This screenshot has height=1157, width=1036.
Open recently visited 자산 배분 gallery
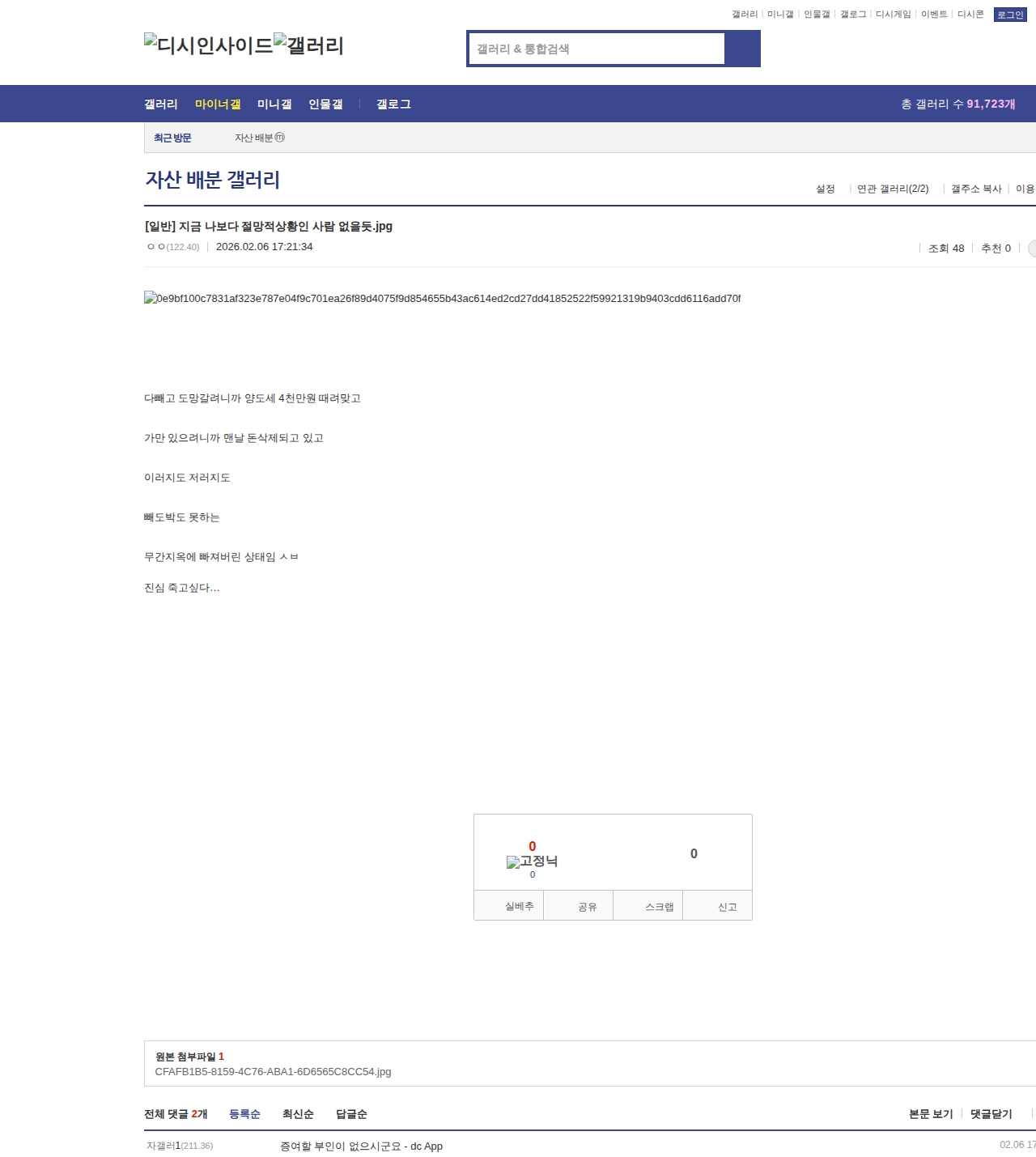pyautogui.click(x=260, y=138)
